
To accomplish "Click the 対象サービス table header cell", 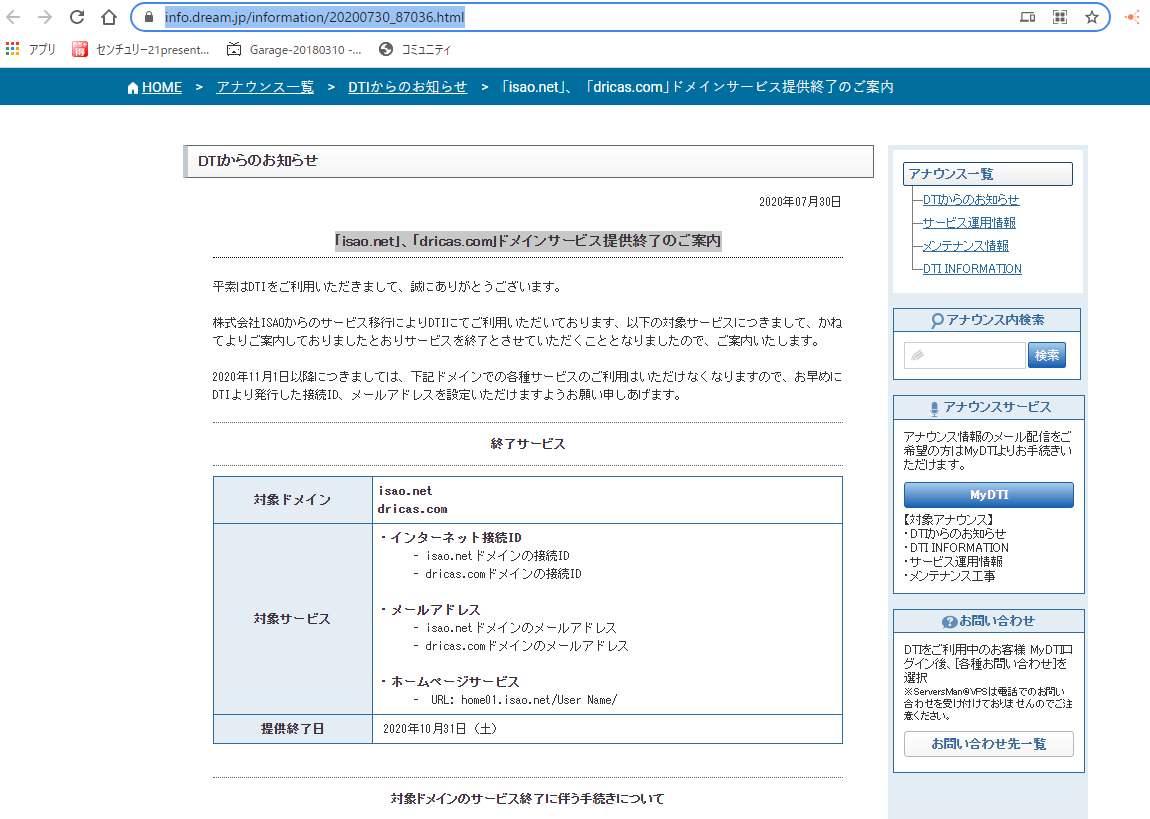I will (x=293, y=619).
